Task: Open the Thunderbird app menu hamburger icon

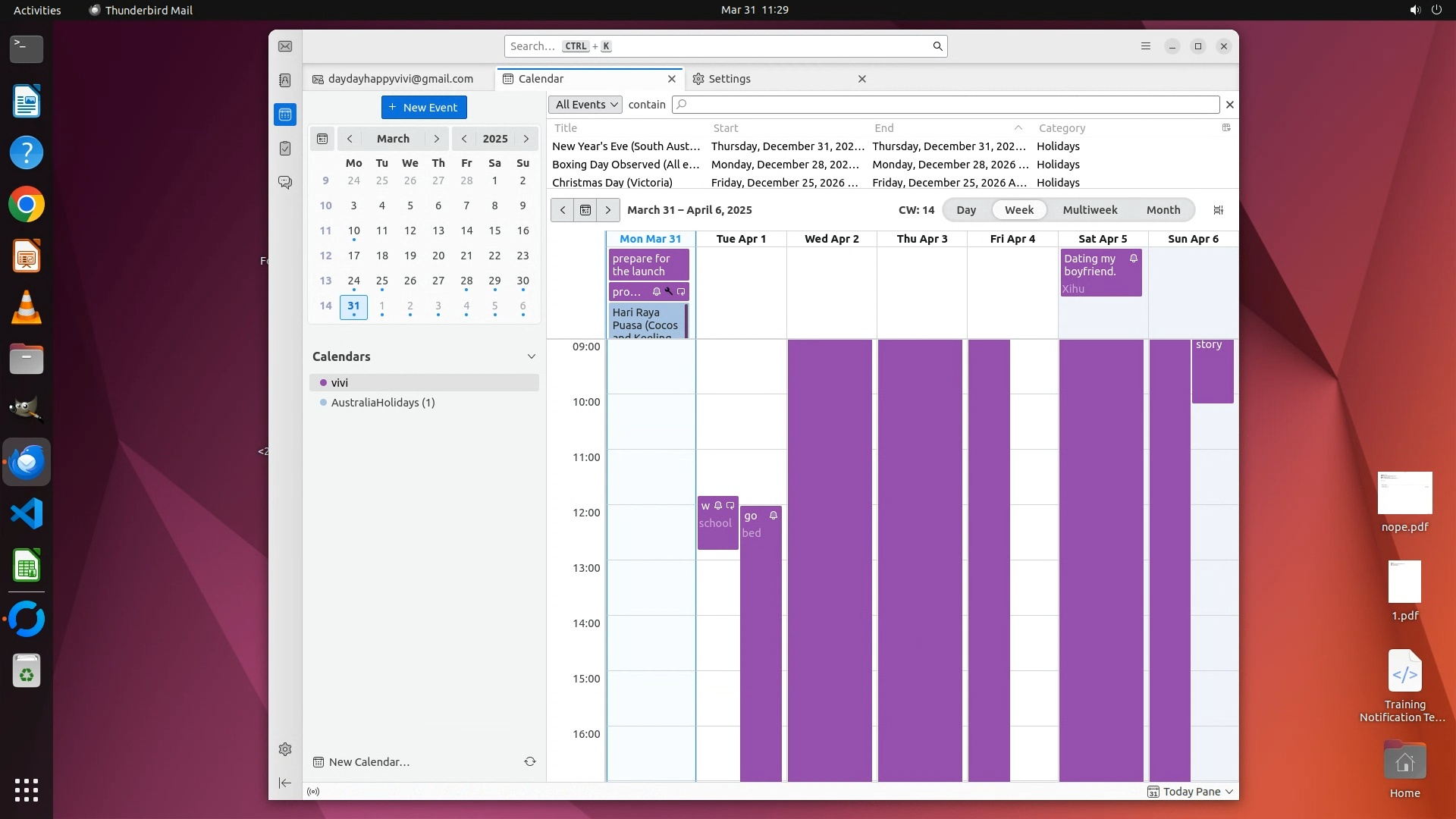Action: point(1146,46)
